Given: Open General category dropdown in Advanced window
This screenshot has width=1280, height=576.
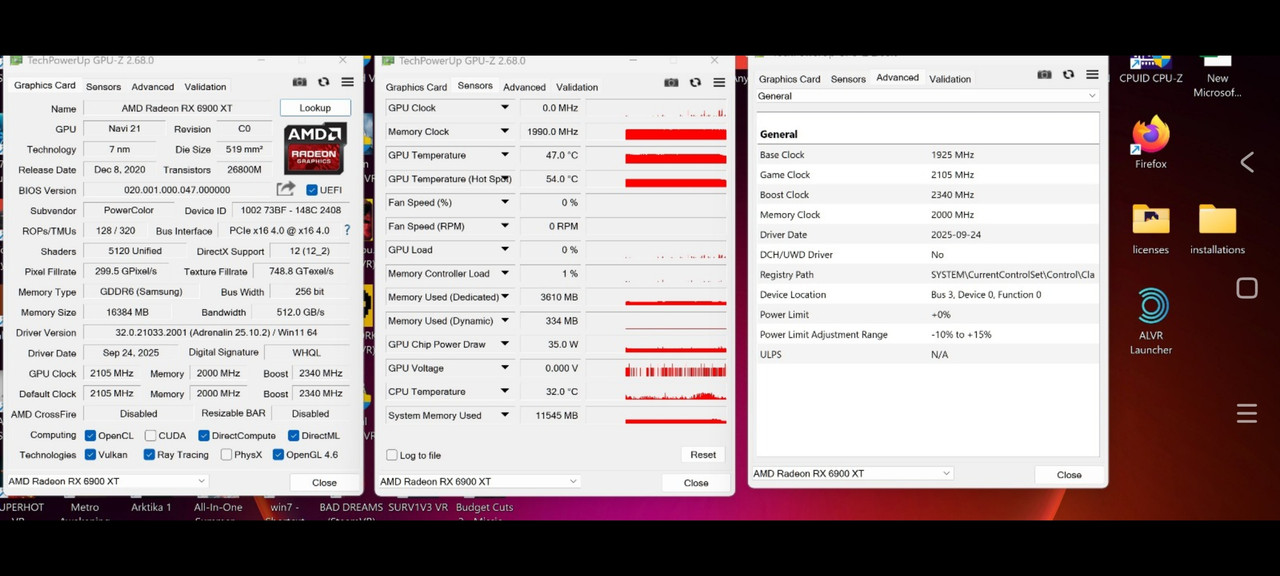Looking at the screenshot, I should click(927, 96).
